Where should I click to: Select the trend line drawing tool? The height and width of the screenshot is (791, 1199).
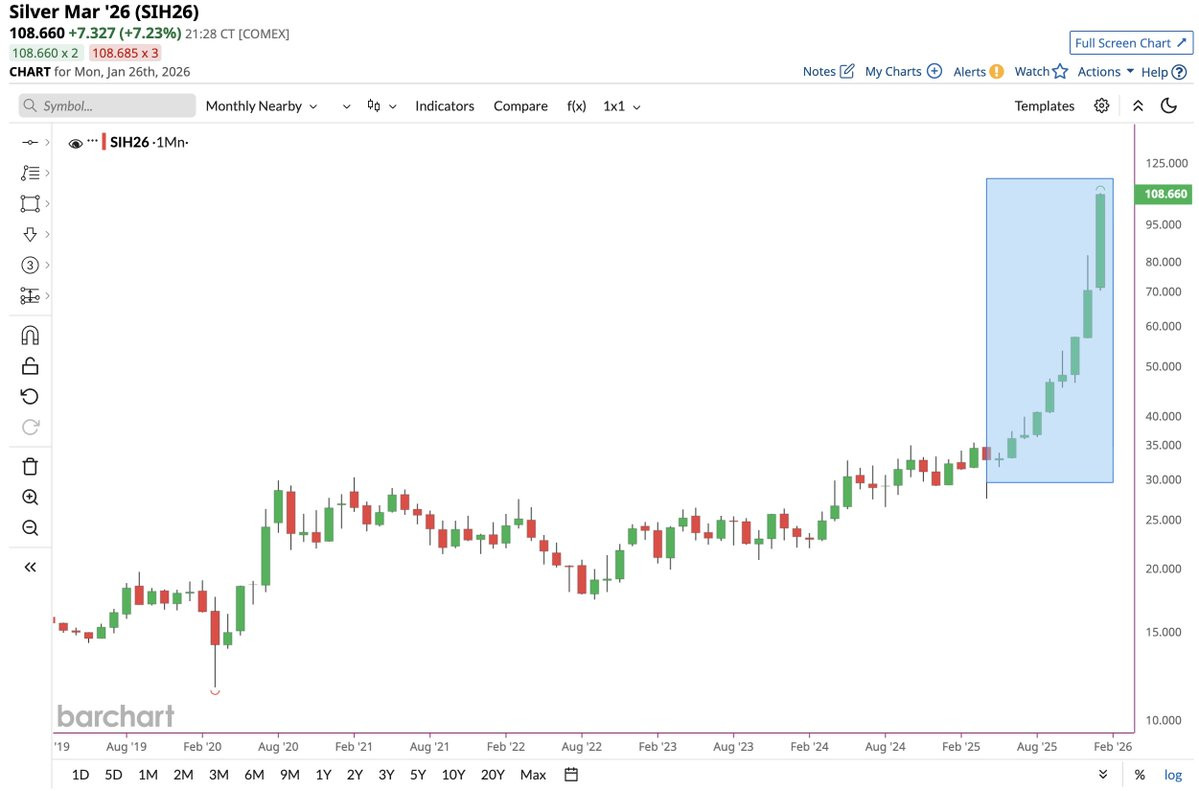click(x=30, y=142)
